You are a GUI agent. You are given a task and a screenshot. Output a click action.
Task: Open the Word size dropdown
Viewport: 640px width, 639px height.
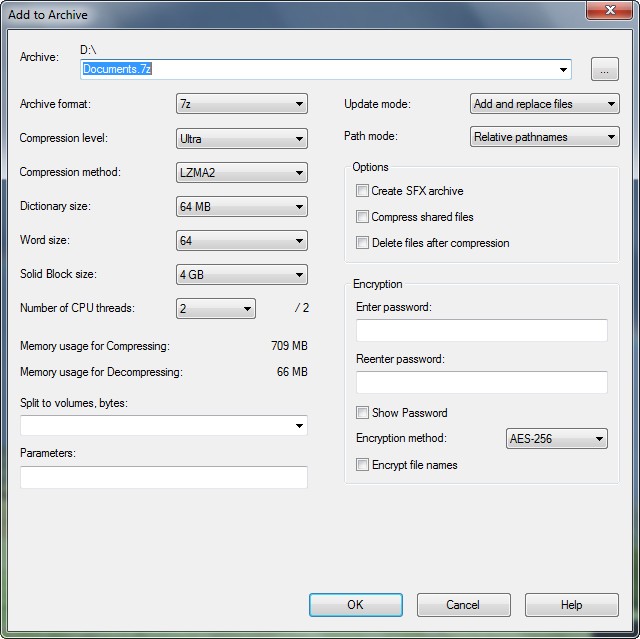pos(242,240)
